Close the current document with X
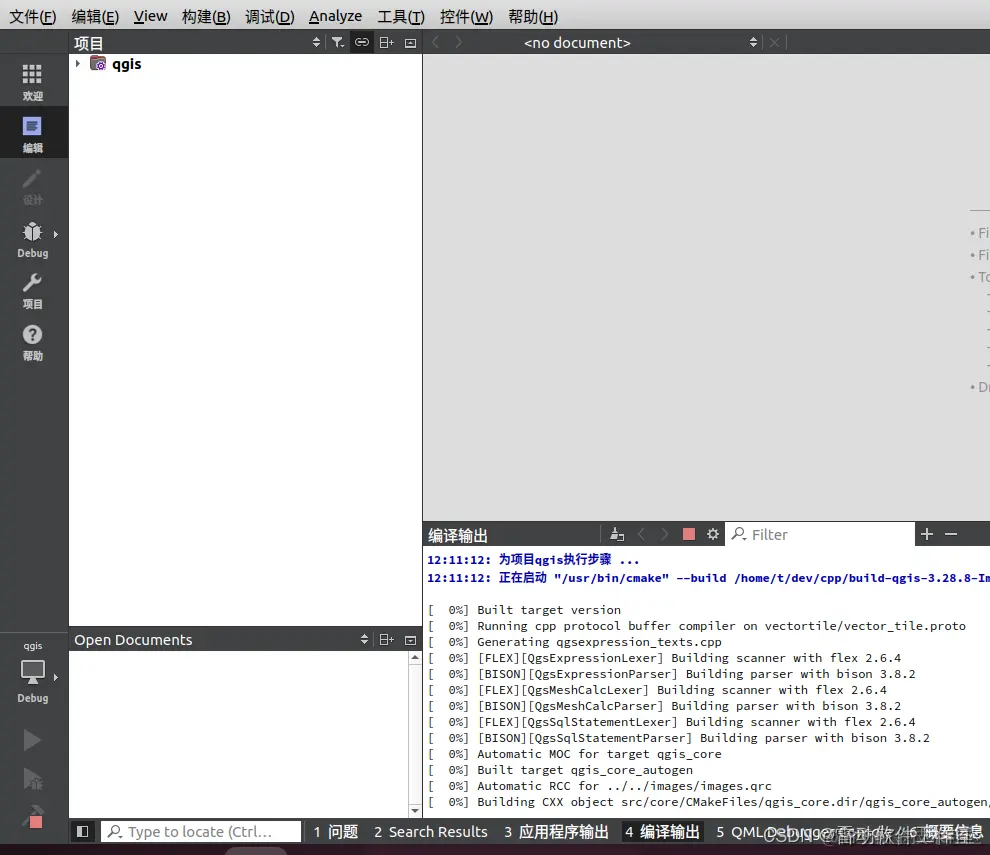 click(x=774, y=42)
